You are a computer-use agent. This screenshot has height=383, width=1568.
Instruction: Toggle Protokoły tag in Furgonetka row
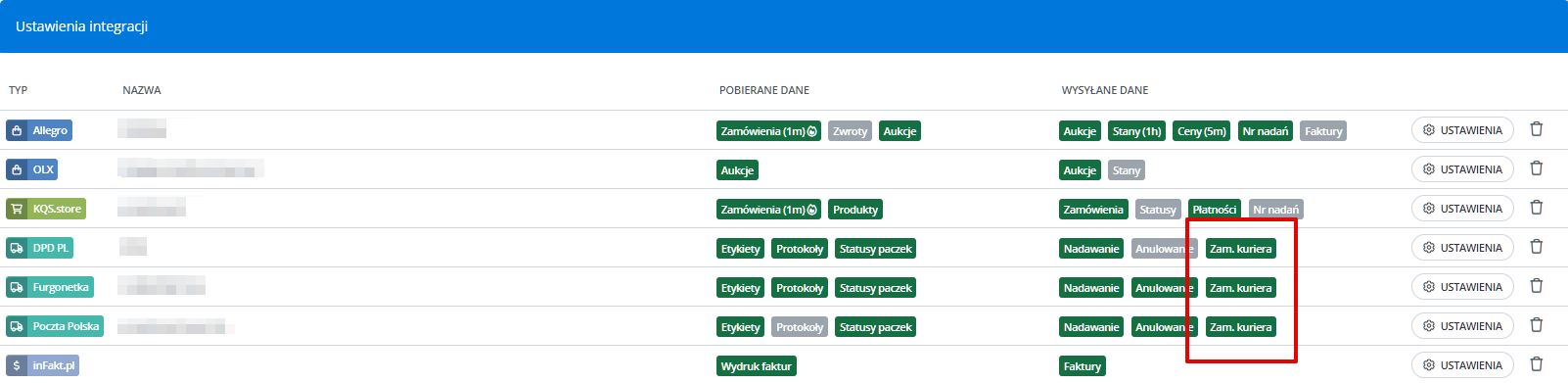click(800, 288)
